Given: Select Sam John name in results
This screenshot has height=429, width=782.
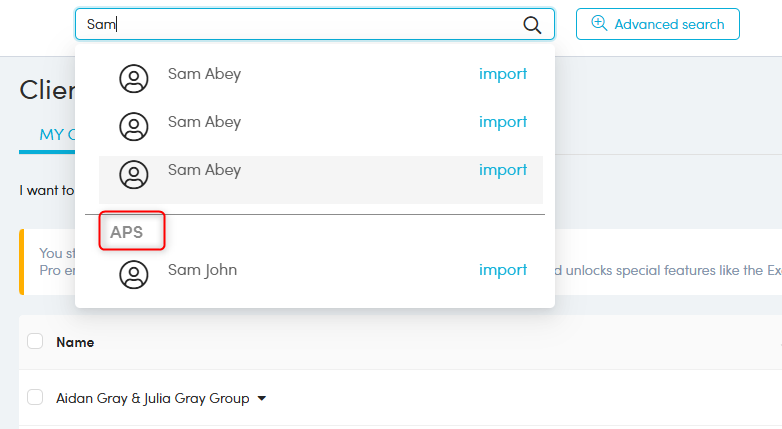Looking at the screenshot, I should tap(202, 270).
